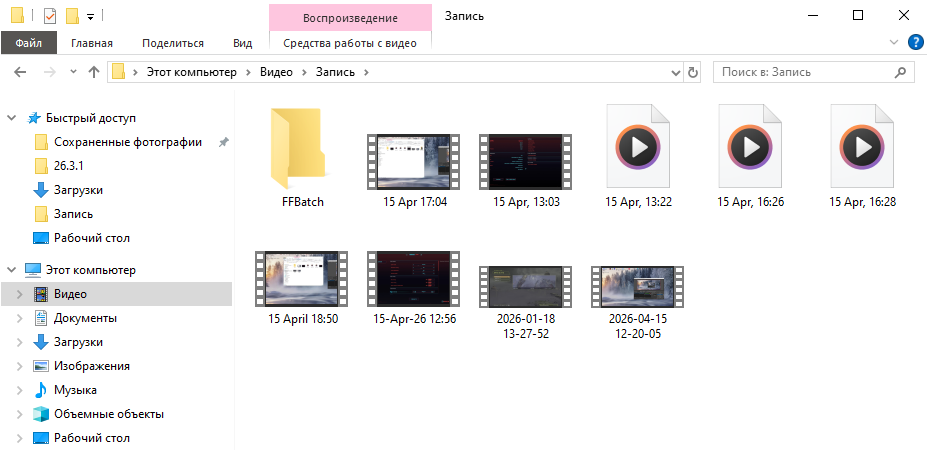Open Рабочий стол under Этот компьютер
The width and height of the screenshot is (928, 450).
click(92, 438)
